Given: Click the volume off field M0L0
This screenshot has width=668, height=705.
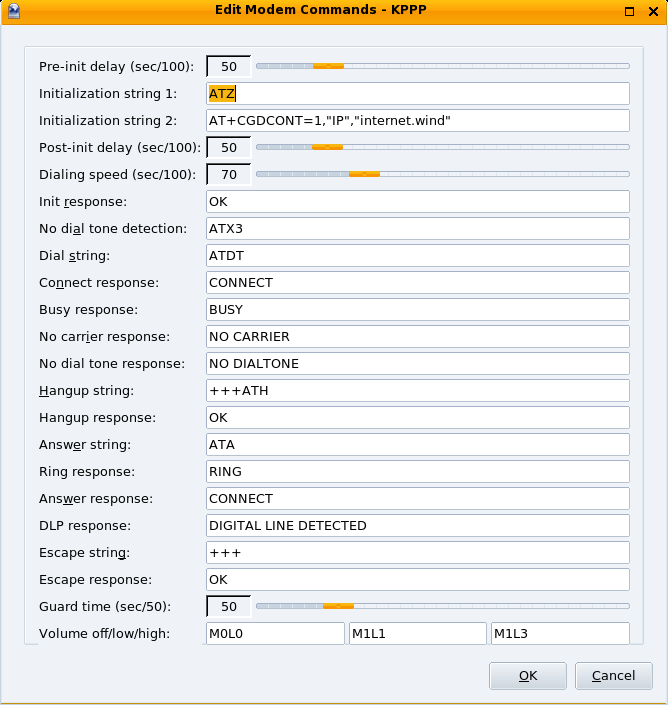Looking at the screenshot, I should [275, 634].
